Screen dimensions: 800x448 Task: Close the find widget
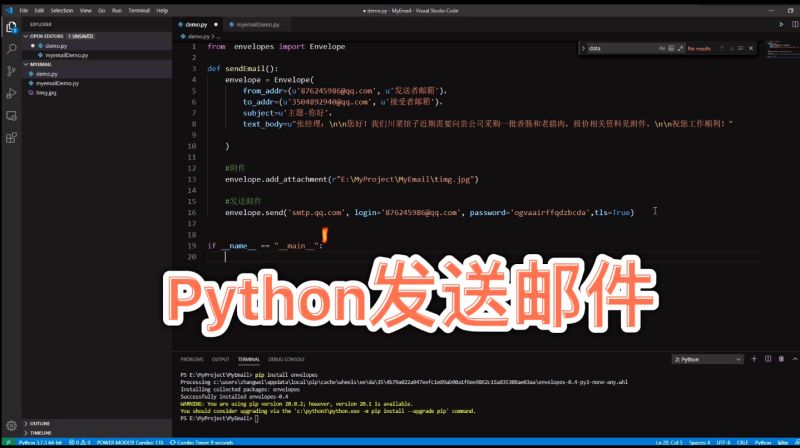[x=751, y=48]
